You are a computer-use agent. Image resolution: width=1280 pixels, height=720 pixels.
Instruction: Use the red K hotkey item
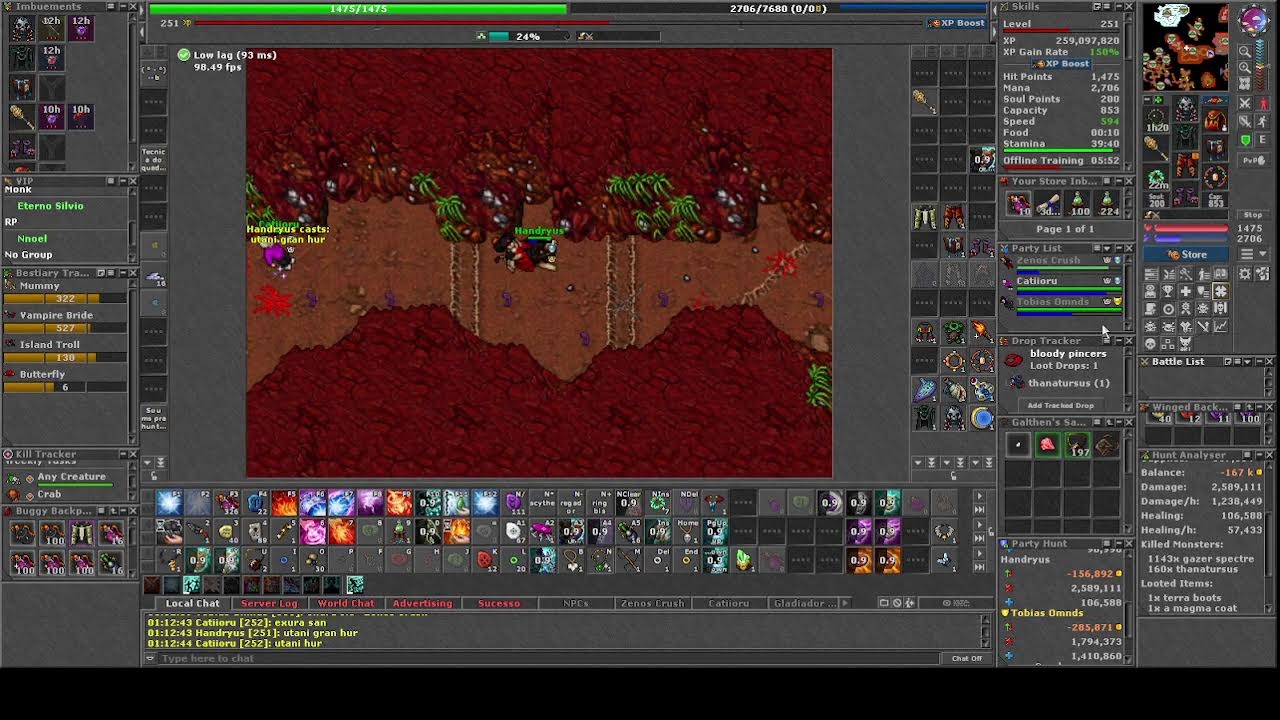(x=486, y=560)
